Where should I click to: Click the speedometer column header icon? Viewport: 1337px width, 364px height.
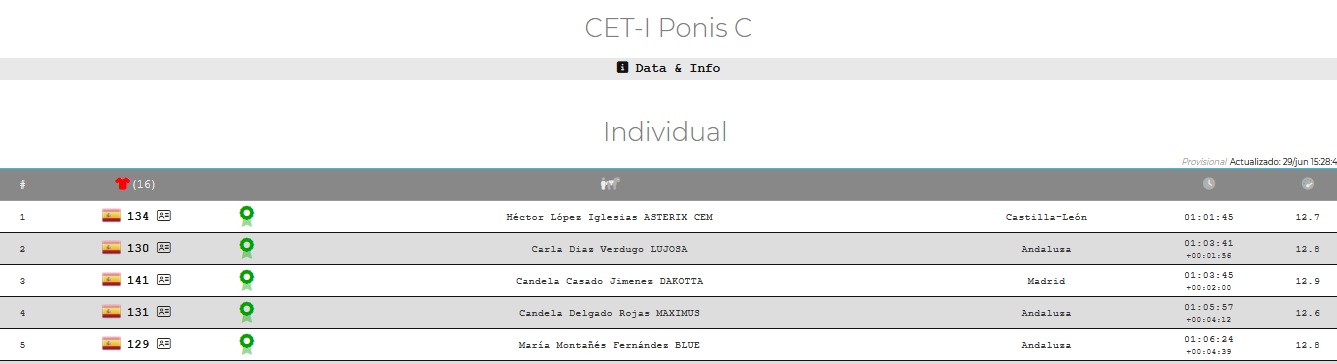[1308, 184]
